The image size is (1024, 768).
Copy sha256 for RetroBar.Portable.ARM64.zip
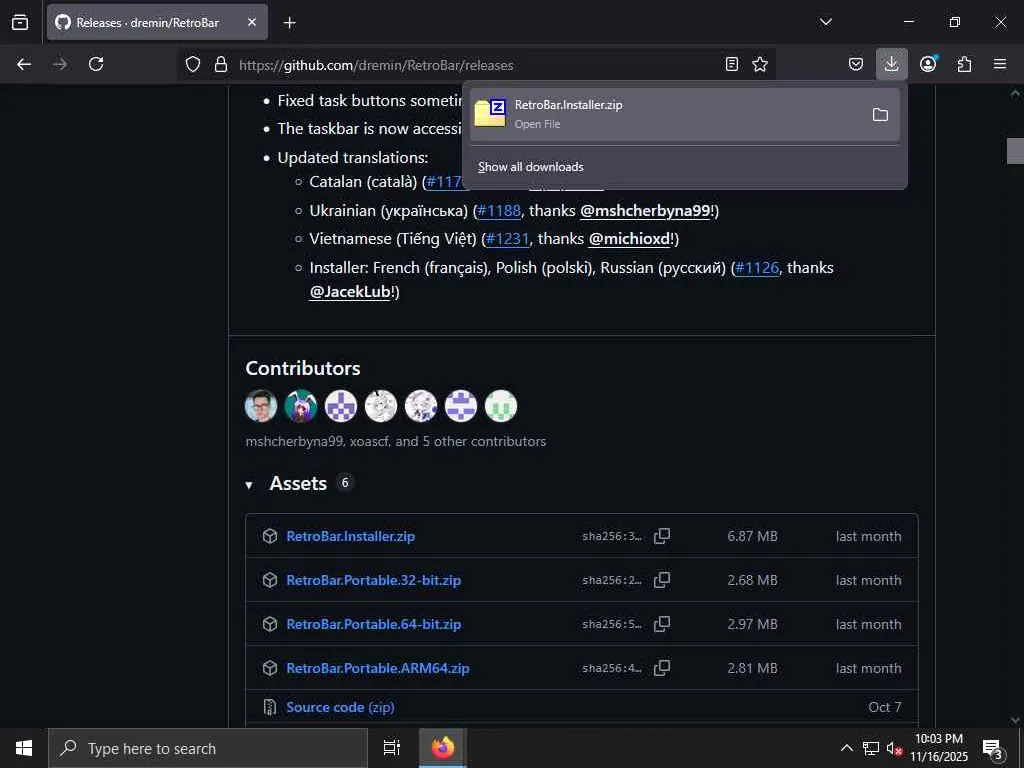coord(662,668)
